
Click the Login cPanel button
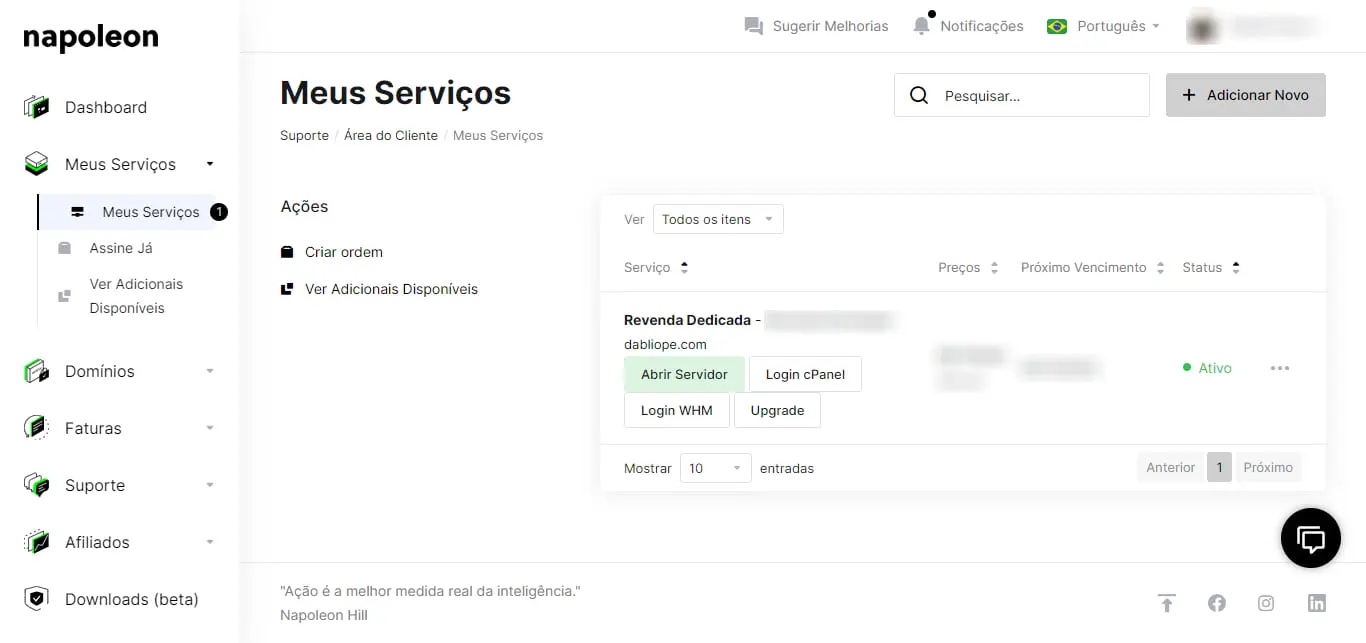click(x=805, y=374)
